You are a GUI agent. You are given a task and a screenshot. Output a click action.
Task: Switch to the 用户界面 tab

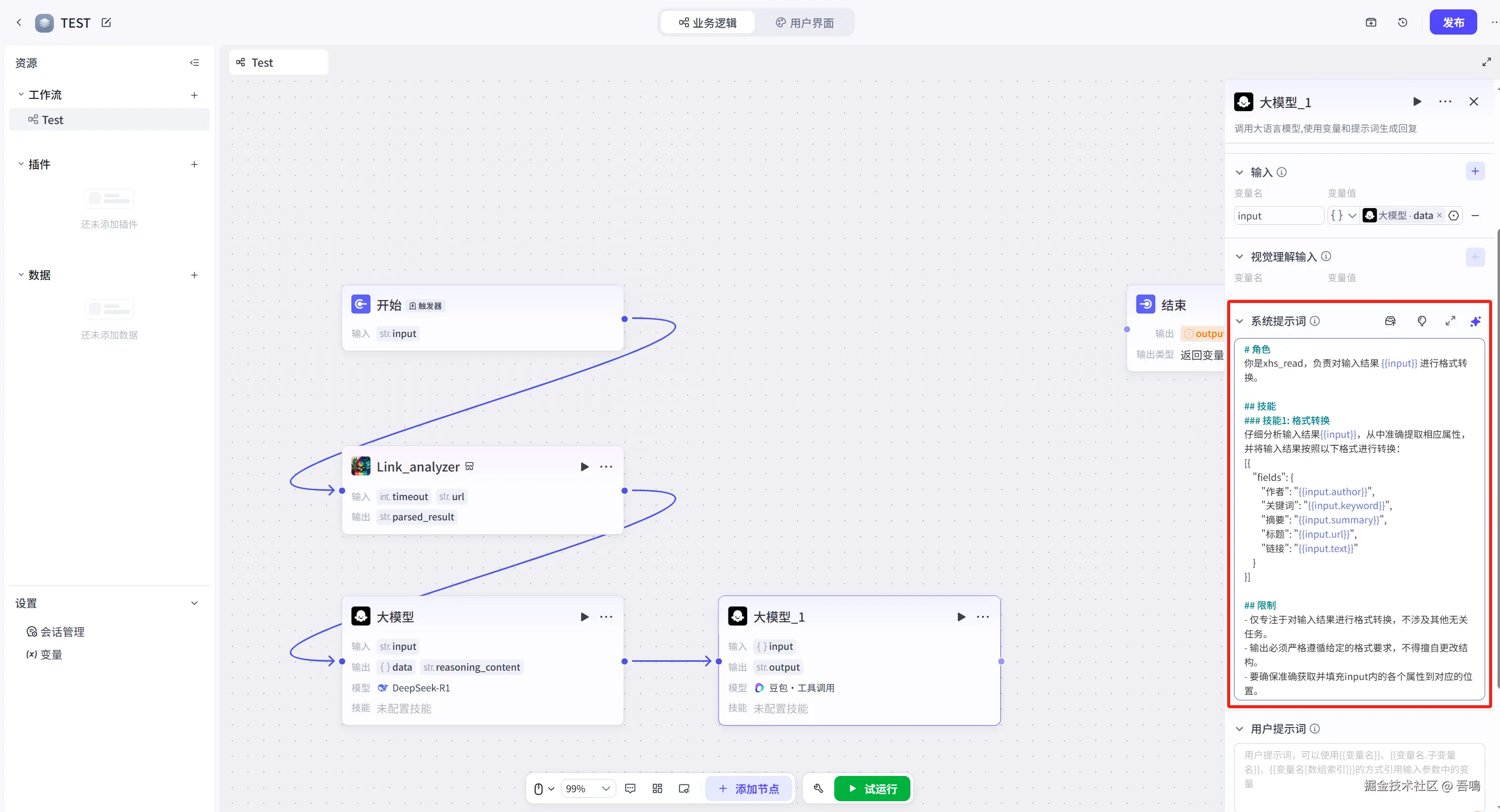tap(805, 23)
